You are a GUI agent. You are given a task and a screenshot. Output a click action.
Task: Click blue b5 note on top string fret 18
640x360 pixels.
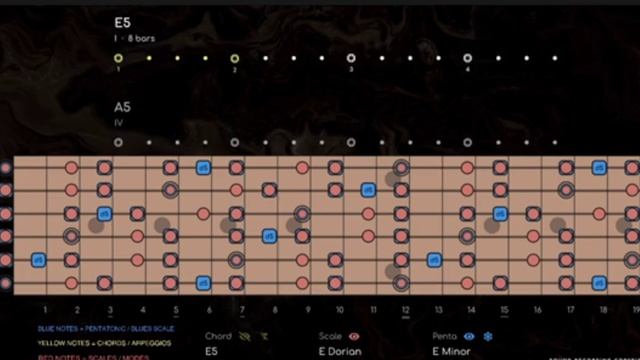(x=599, y=168)
